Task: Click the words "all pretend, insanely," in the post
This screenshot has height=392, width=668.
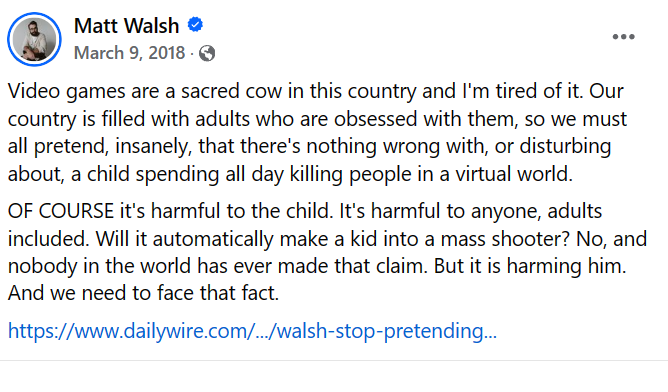Action: 100,146
